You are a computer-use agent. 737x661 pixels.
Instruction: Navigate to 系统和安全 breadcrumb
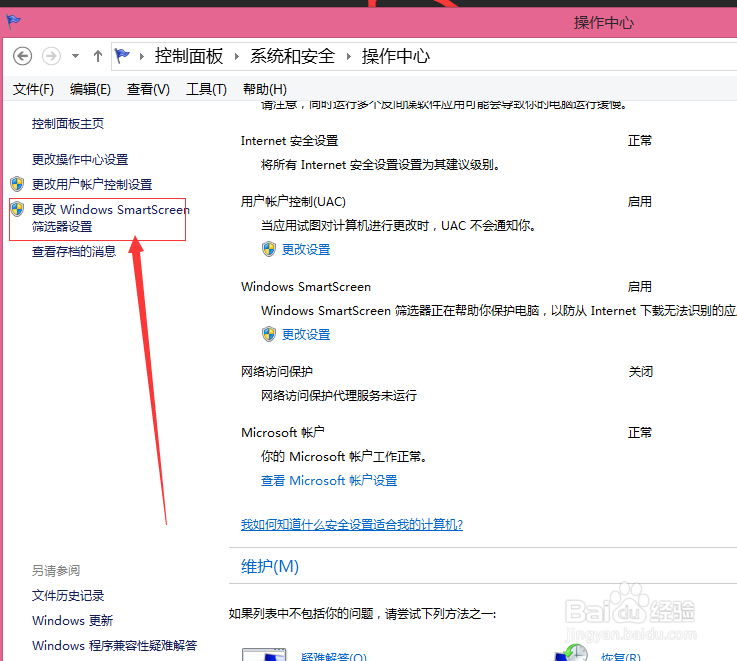[292, 56]
